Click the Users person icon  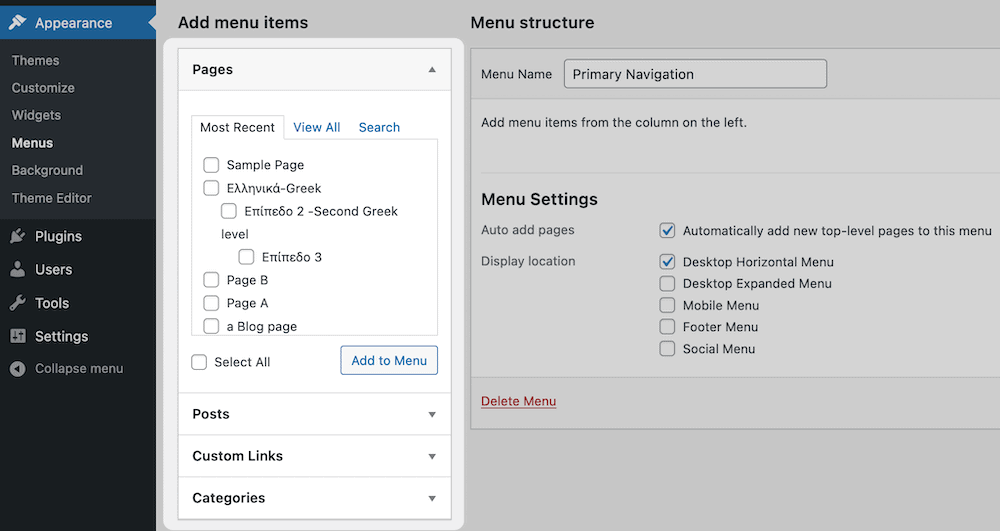(x=18, y=270)
